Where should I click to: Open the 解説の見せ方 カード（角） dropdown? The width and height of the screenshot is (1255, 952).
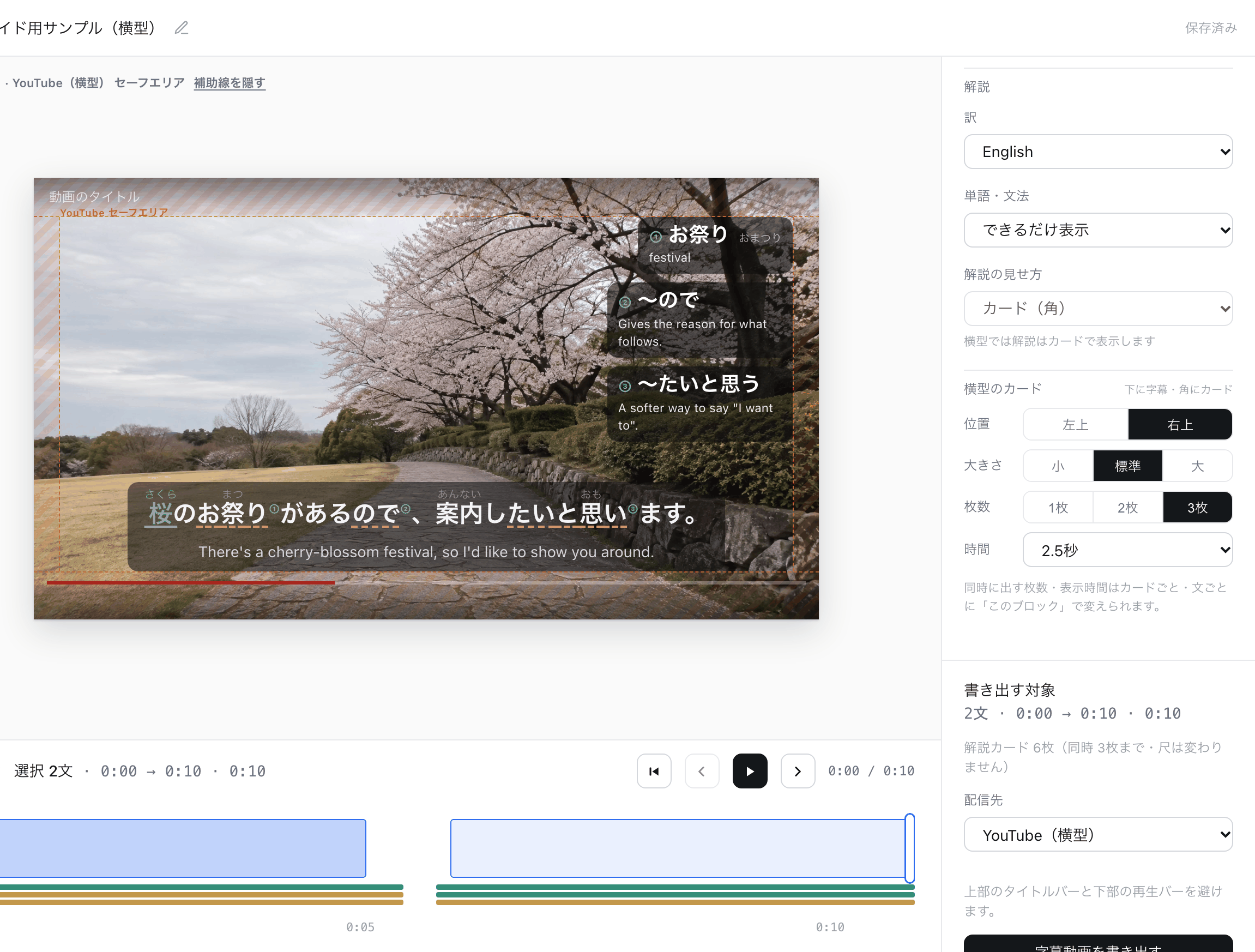(x=1098, y=308)
